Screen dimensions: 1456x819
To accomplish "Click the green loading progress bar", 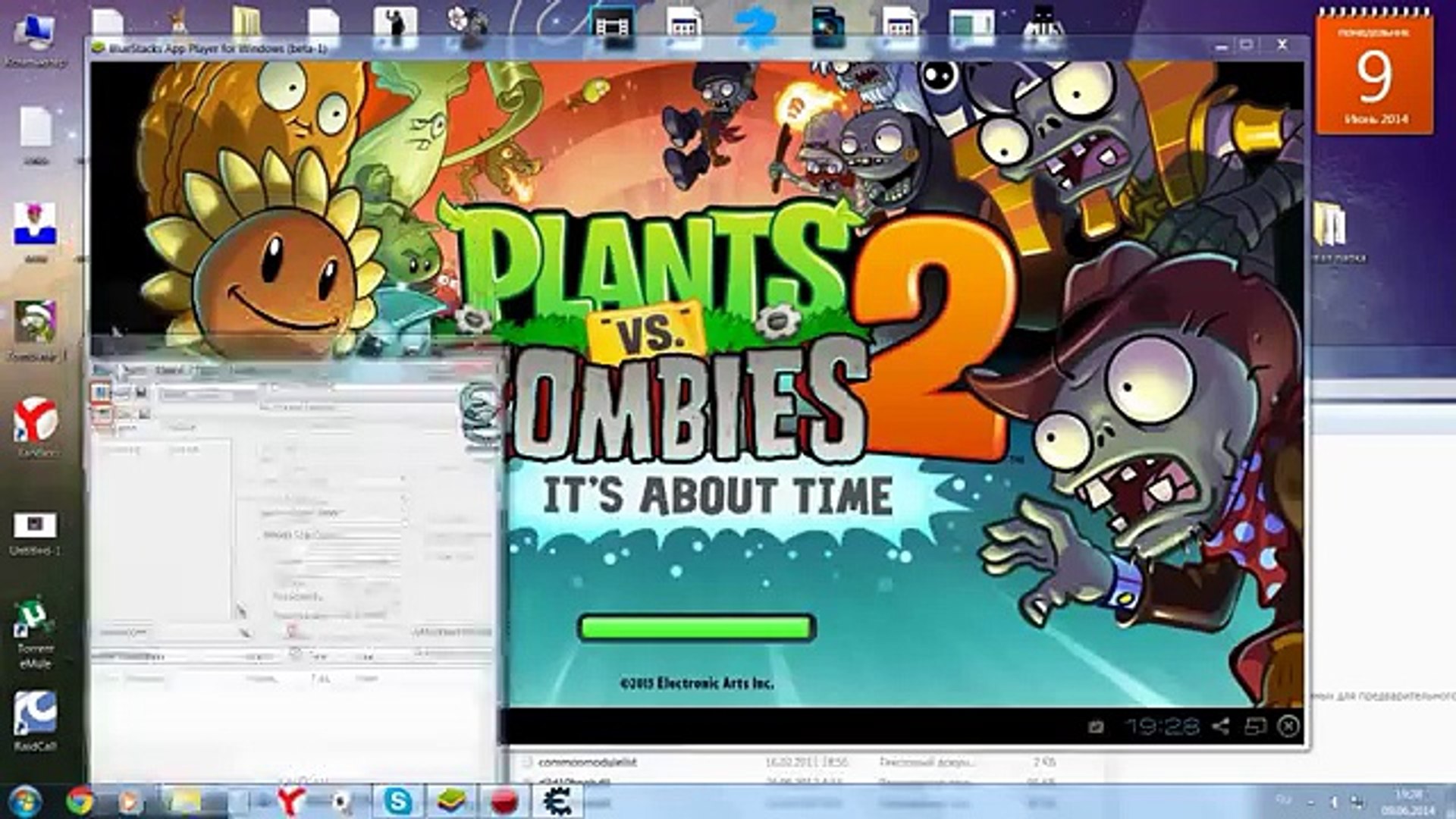I will point(695,628).
